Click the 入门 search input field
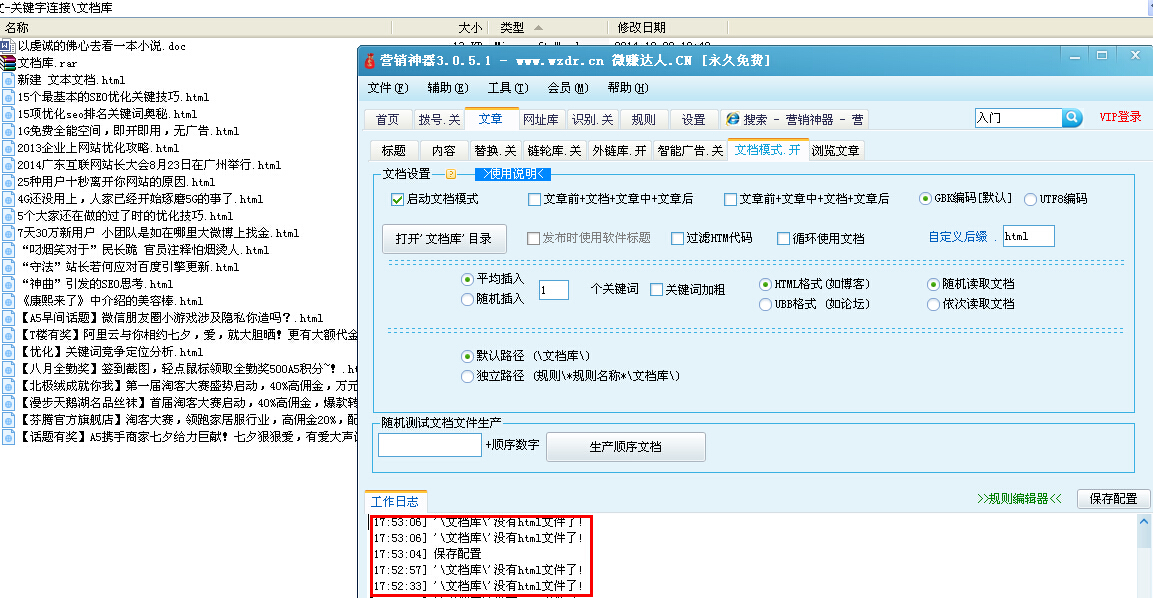The height and width of the screenshot is (598, 1153). pos(1017,117)
